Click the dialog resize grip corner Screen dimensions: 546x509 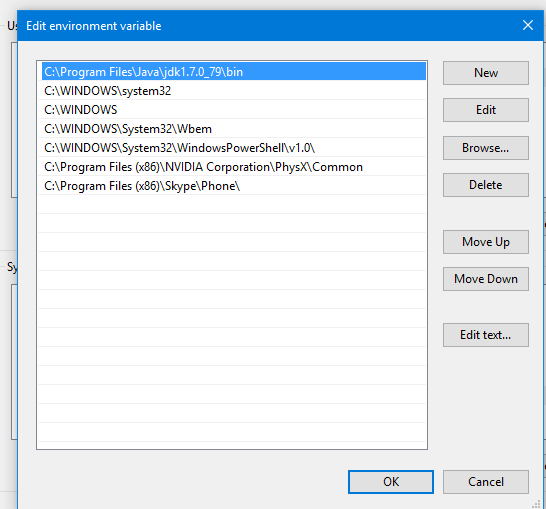537,504
